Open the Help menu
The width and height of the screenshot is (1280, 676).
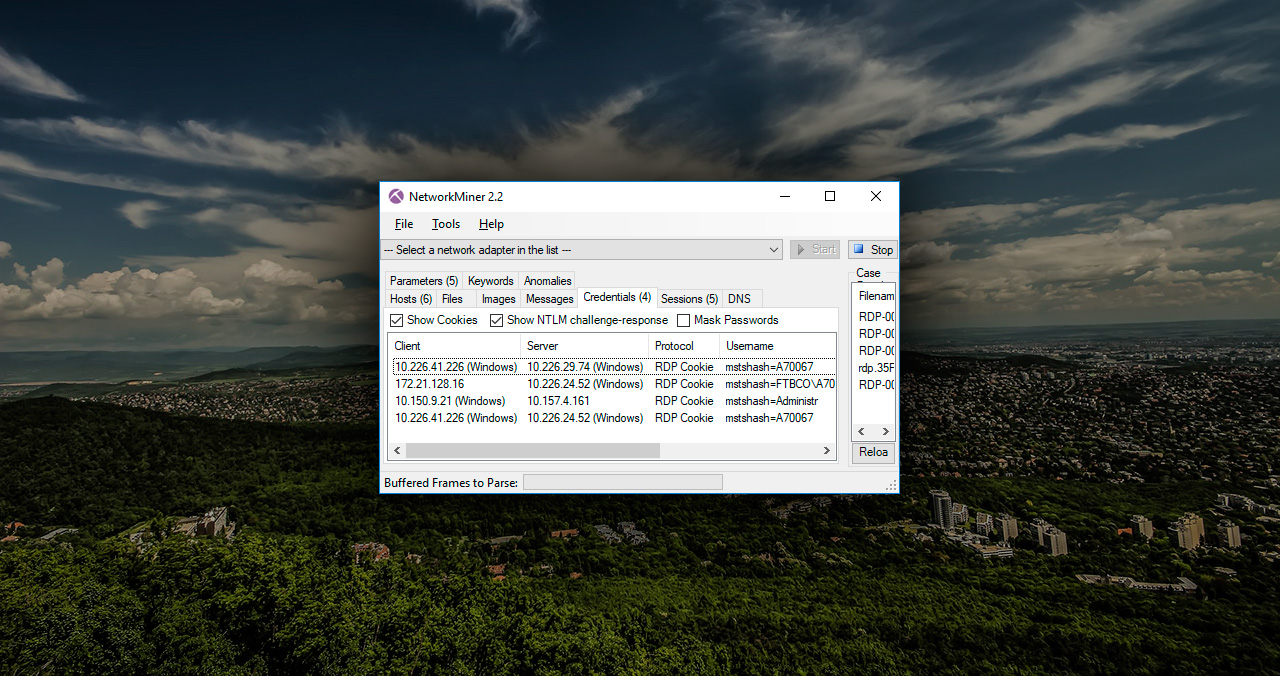click(x=491, y=223)
